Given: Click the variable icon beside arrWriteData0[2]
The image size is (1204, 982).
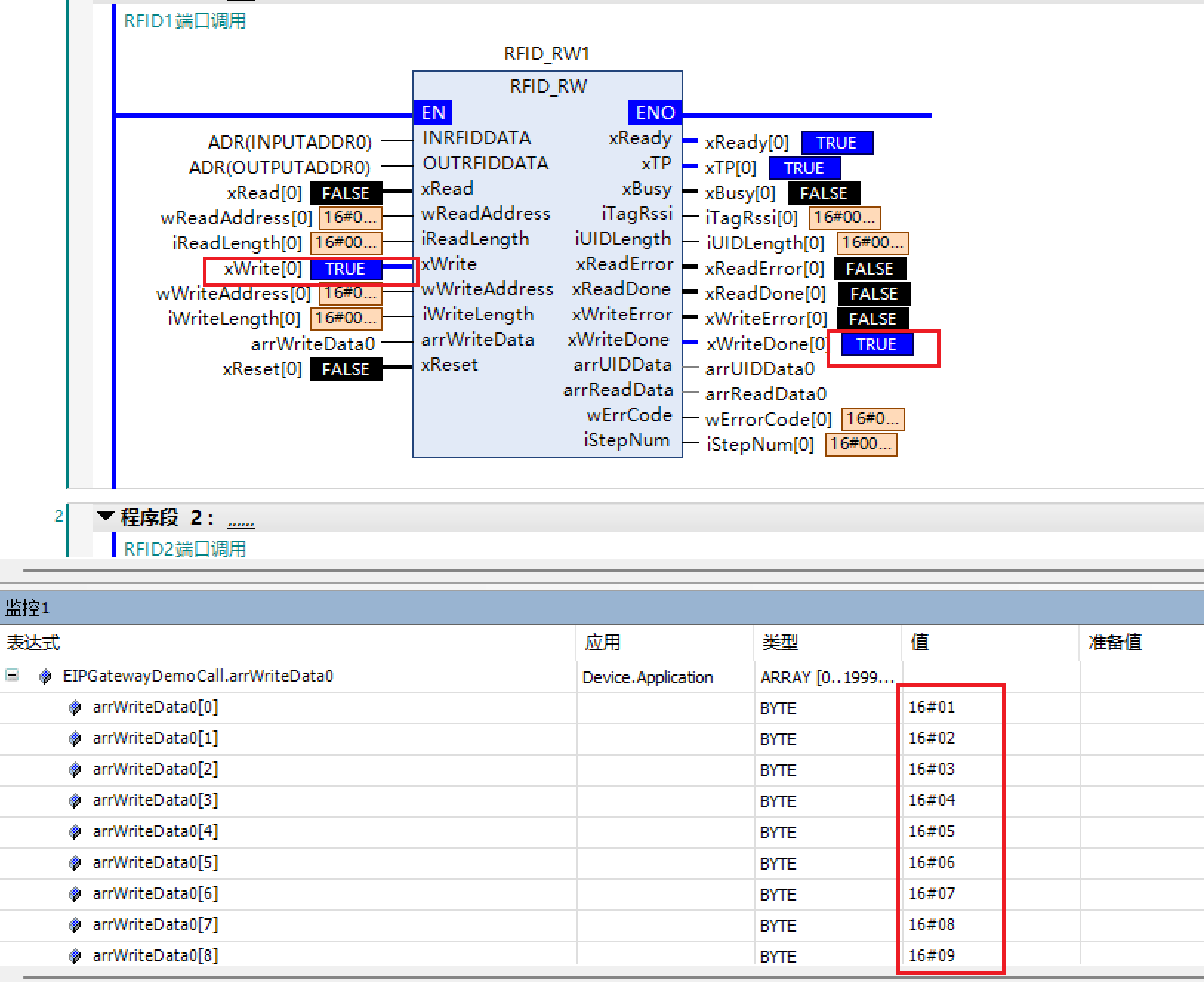Looking at the screenshot, I should [74, 770].
